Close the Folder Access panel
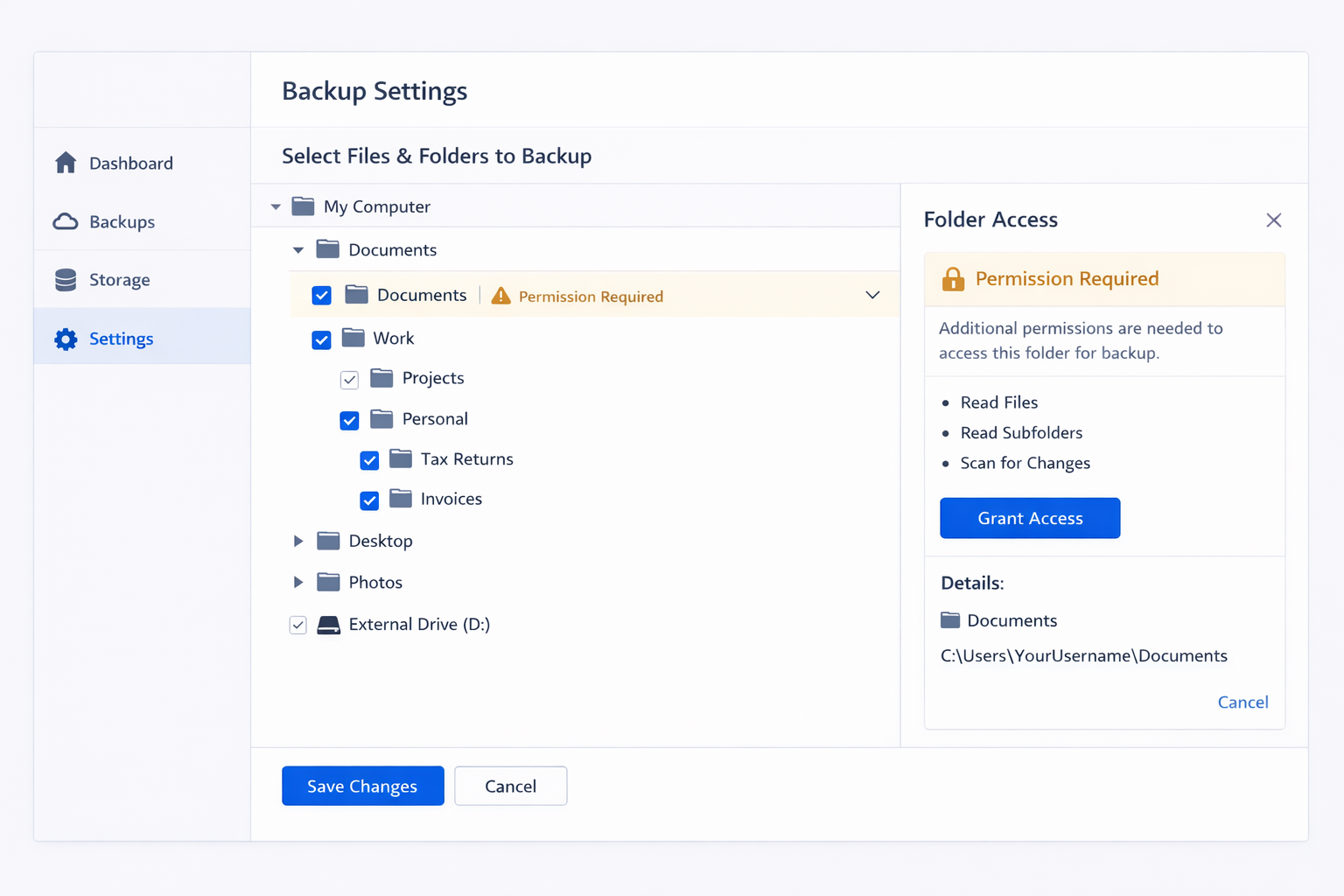 click(1274, 220)
